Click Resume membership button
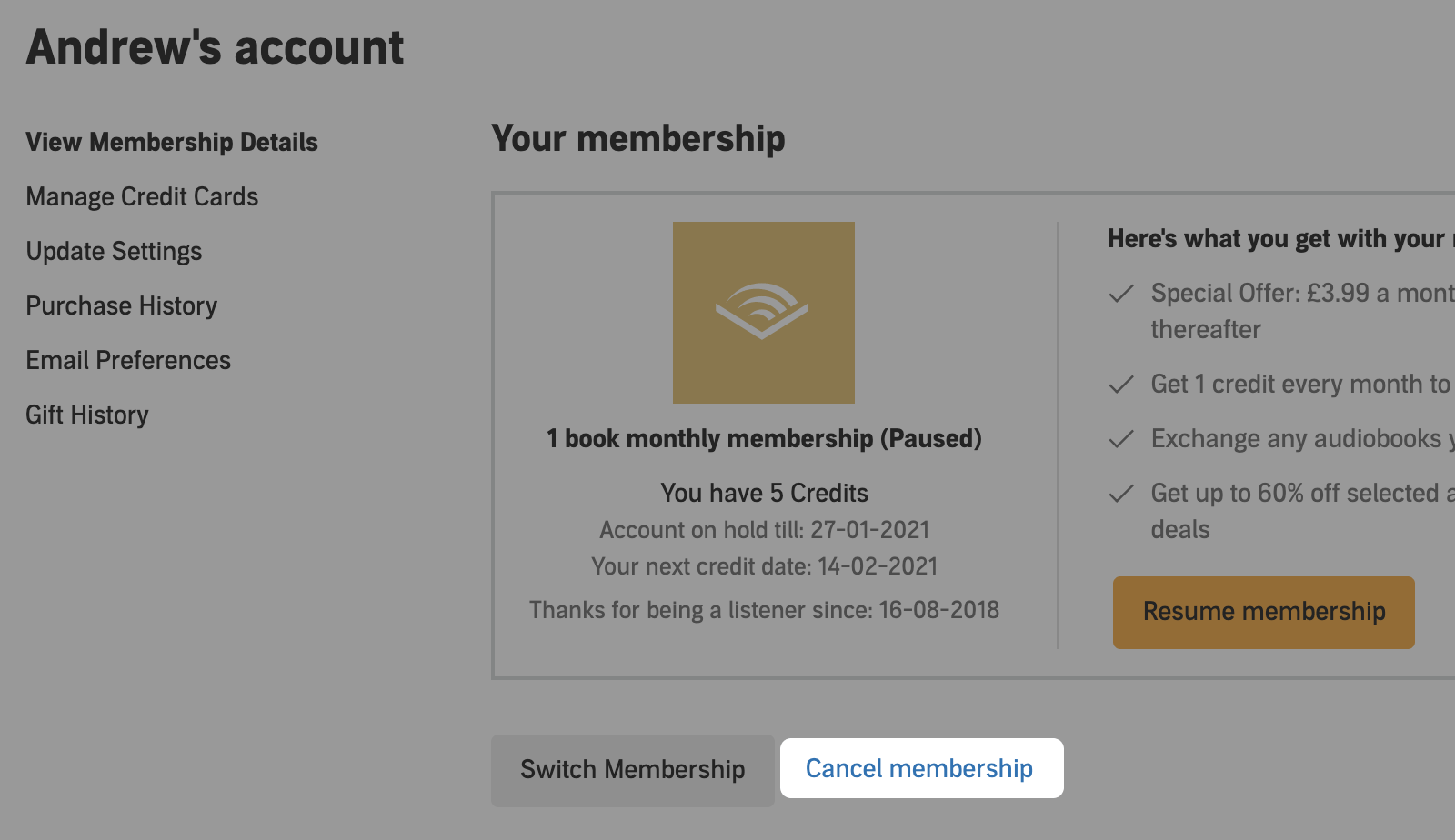 click(x=1263, y=612)
